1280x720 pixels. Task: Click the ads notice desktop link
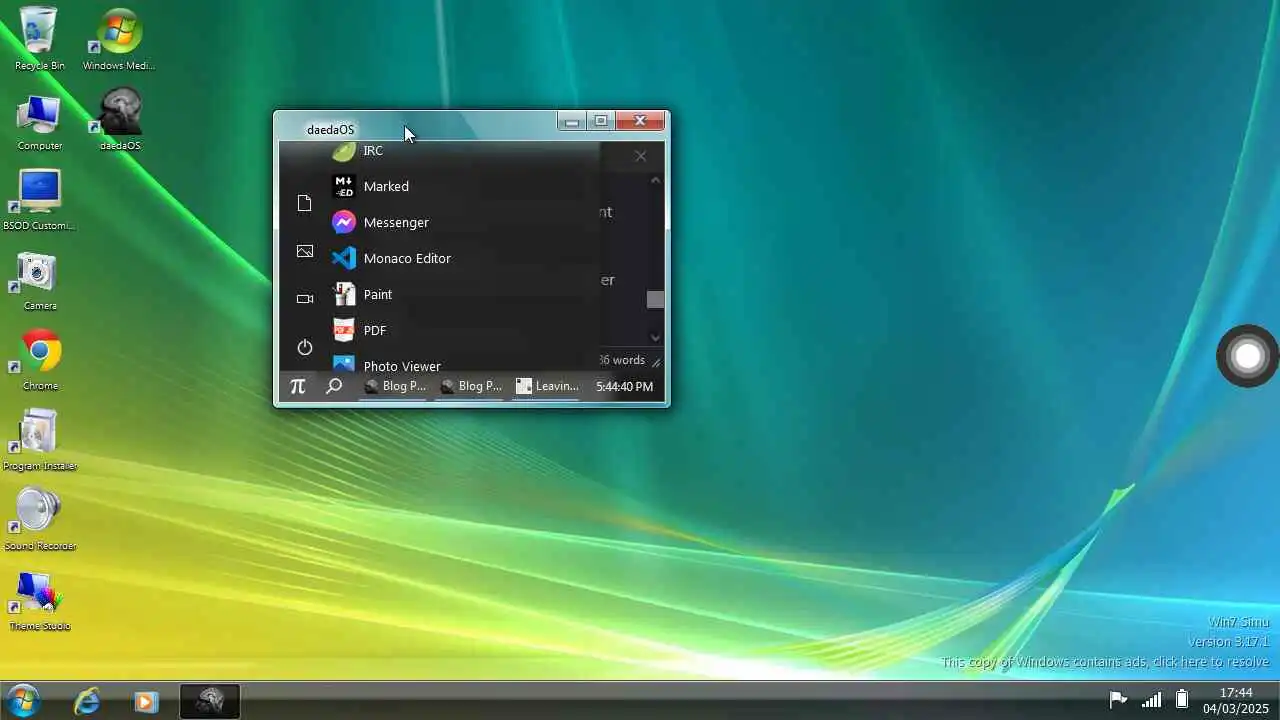click(1104, 662)
